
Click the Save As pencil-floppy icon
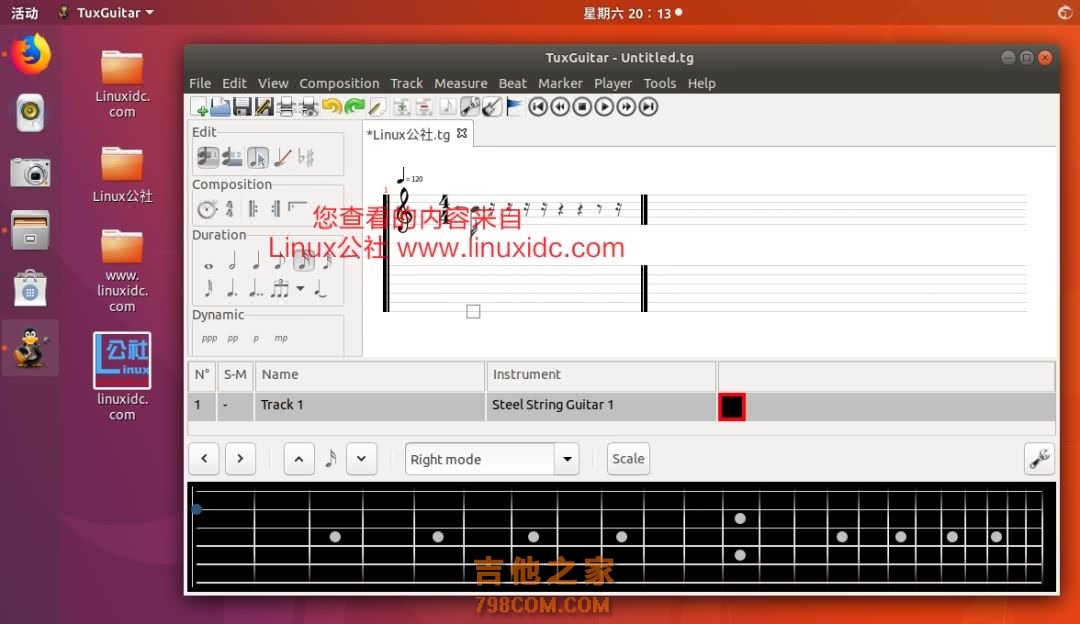coord(264,107)
